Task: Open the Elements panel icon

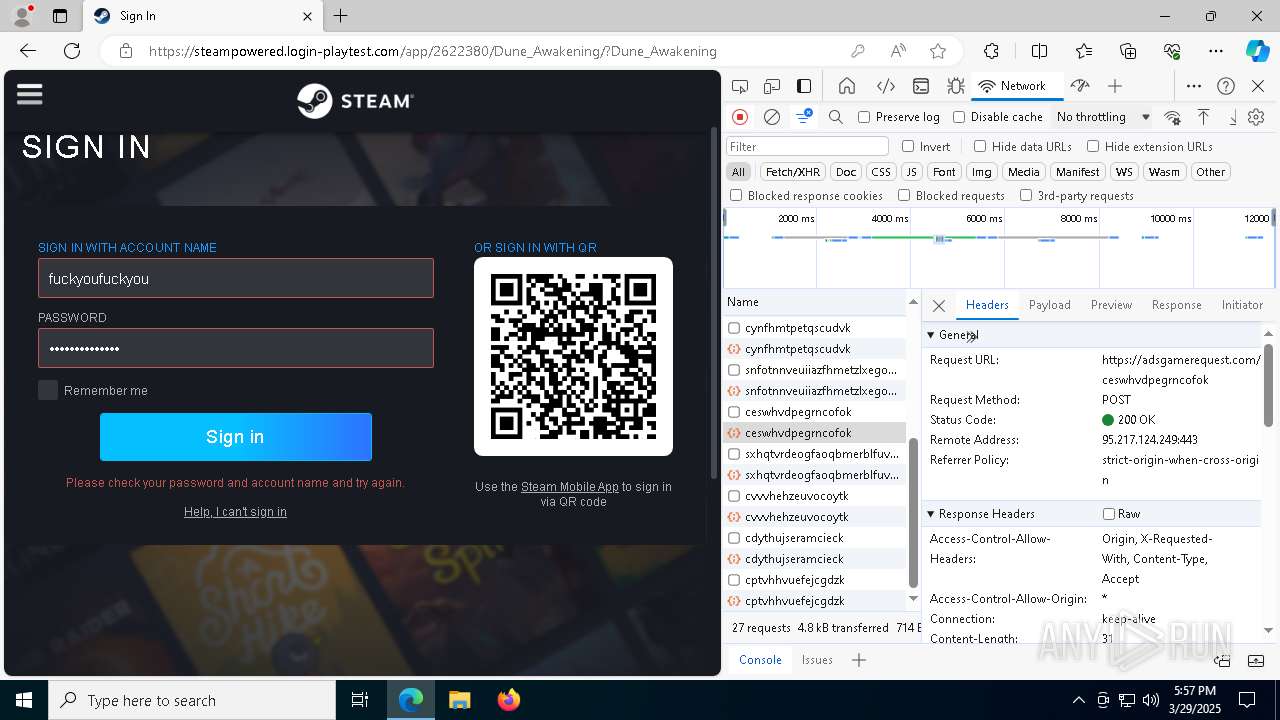Action: point(885,86)
